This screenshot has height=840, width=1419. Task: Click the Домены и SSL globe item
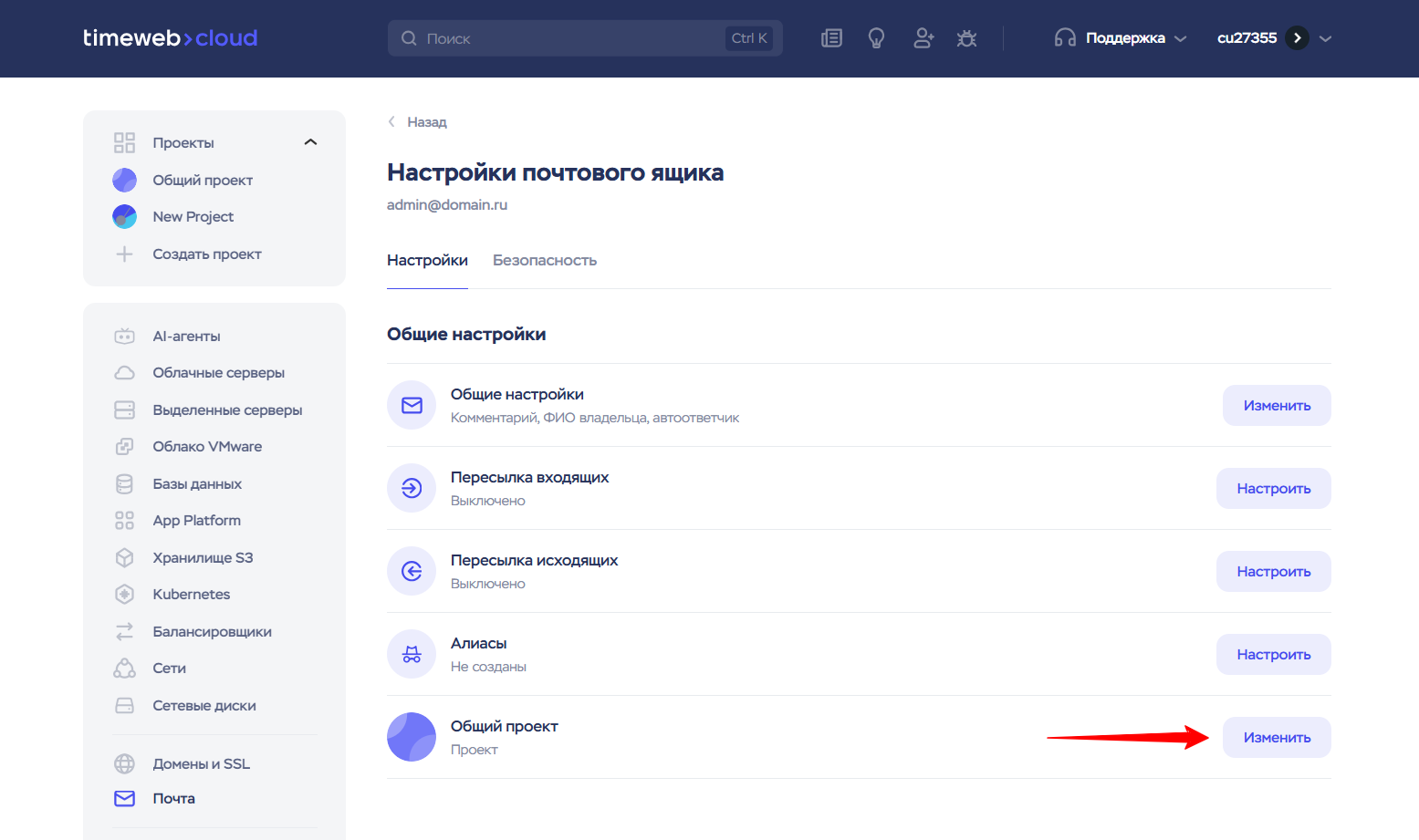201,763
